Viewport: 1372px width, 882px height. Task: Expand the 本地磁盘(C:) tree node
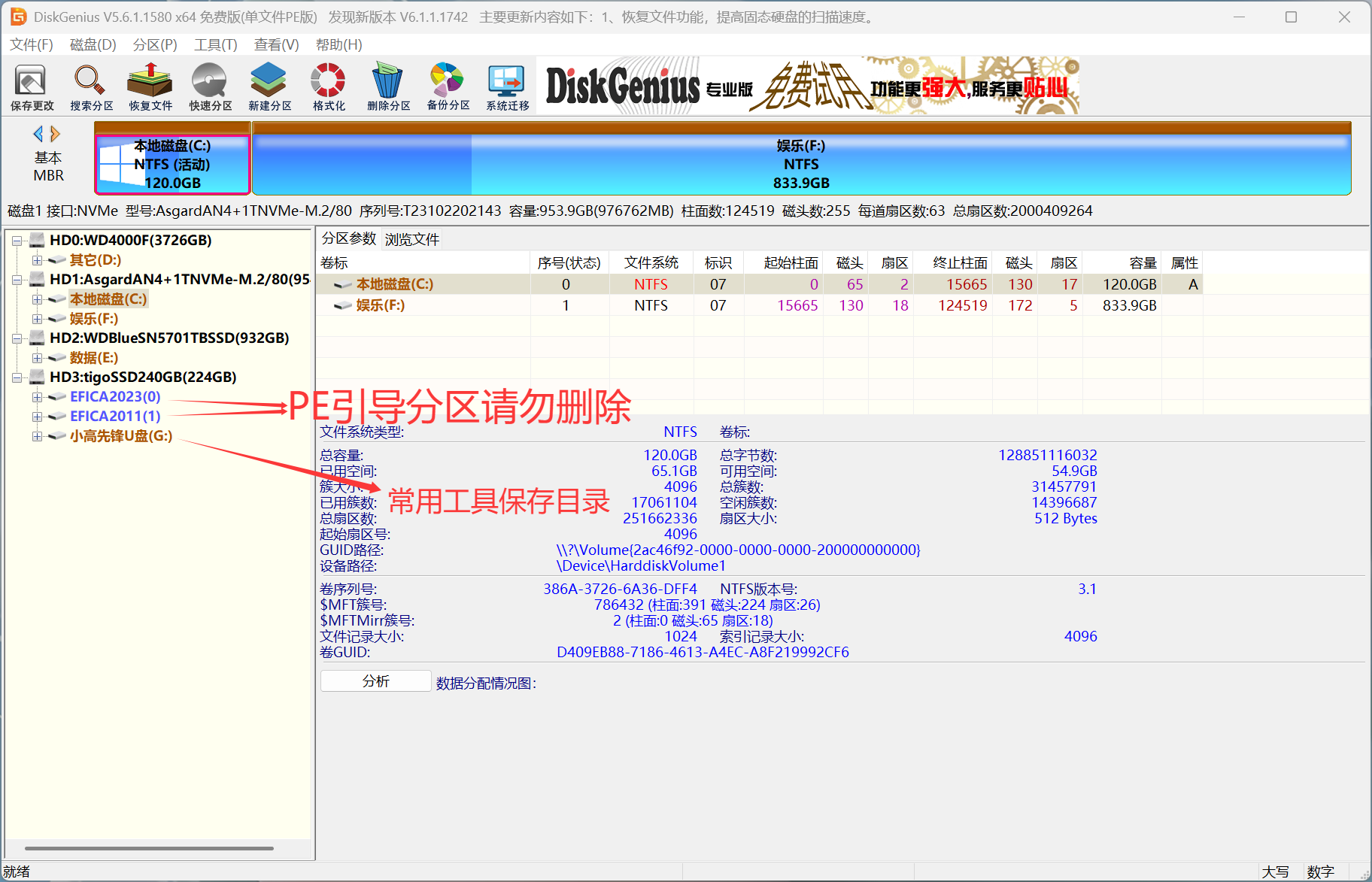36,299
